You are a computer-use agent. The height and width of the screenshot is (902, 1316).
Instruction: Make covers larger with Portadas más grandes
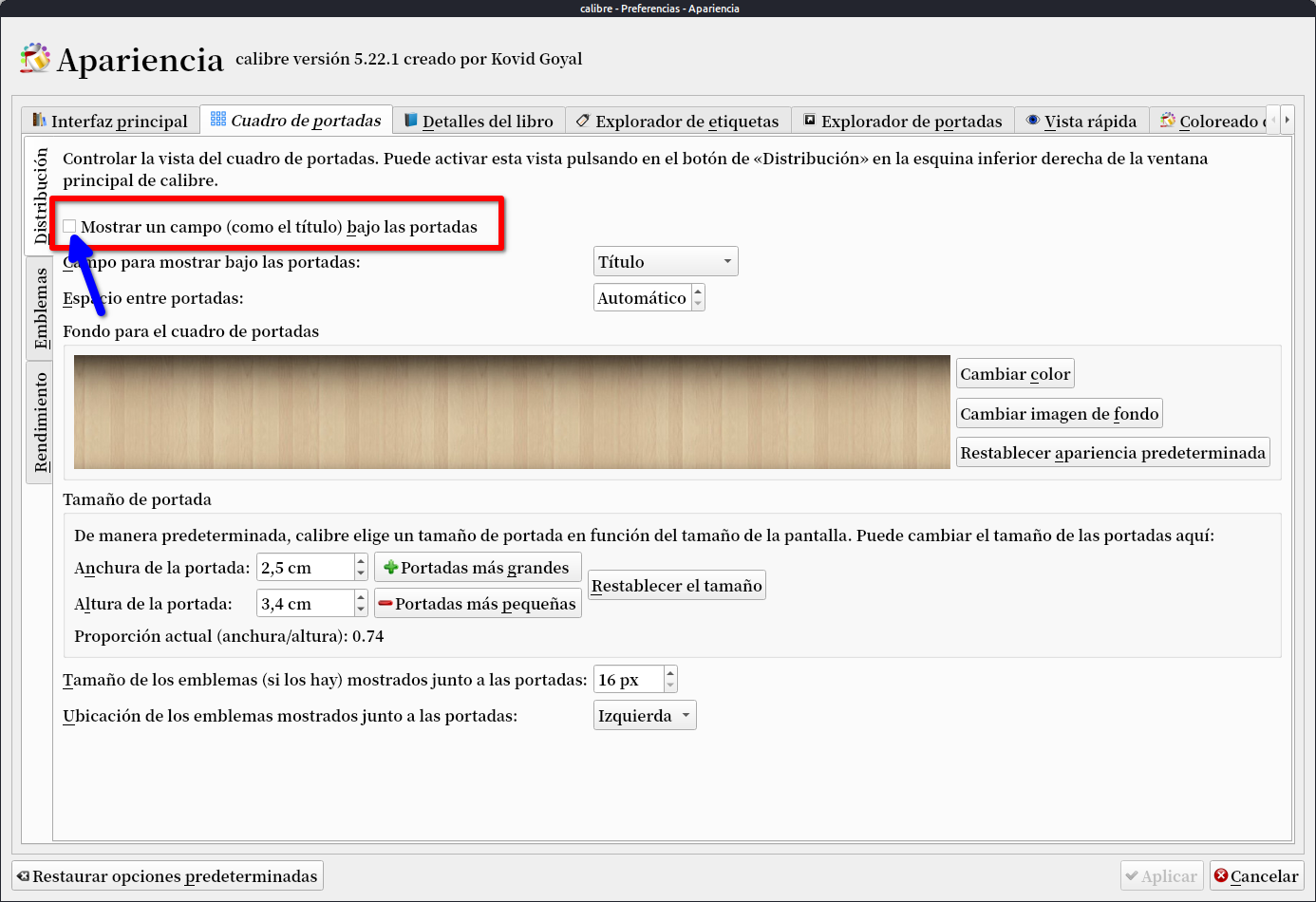click(x=478, y=568)
